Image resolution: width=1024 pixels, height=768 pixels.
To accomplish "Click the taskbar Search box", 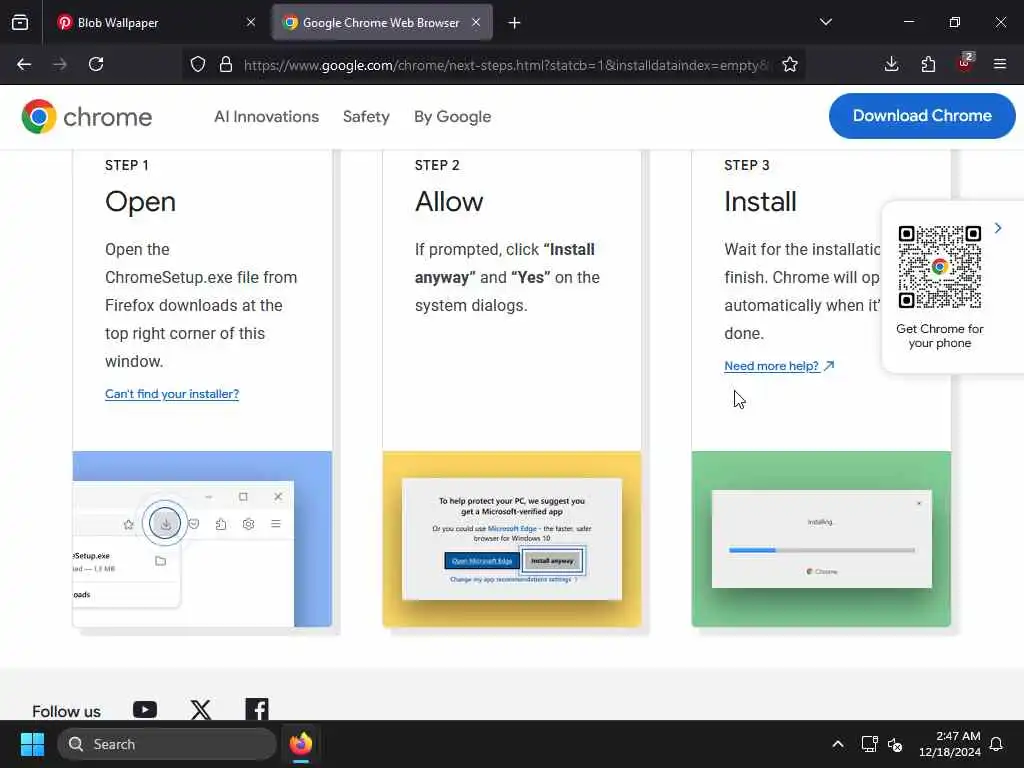I will [167, 744].
